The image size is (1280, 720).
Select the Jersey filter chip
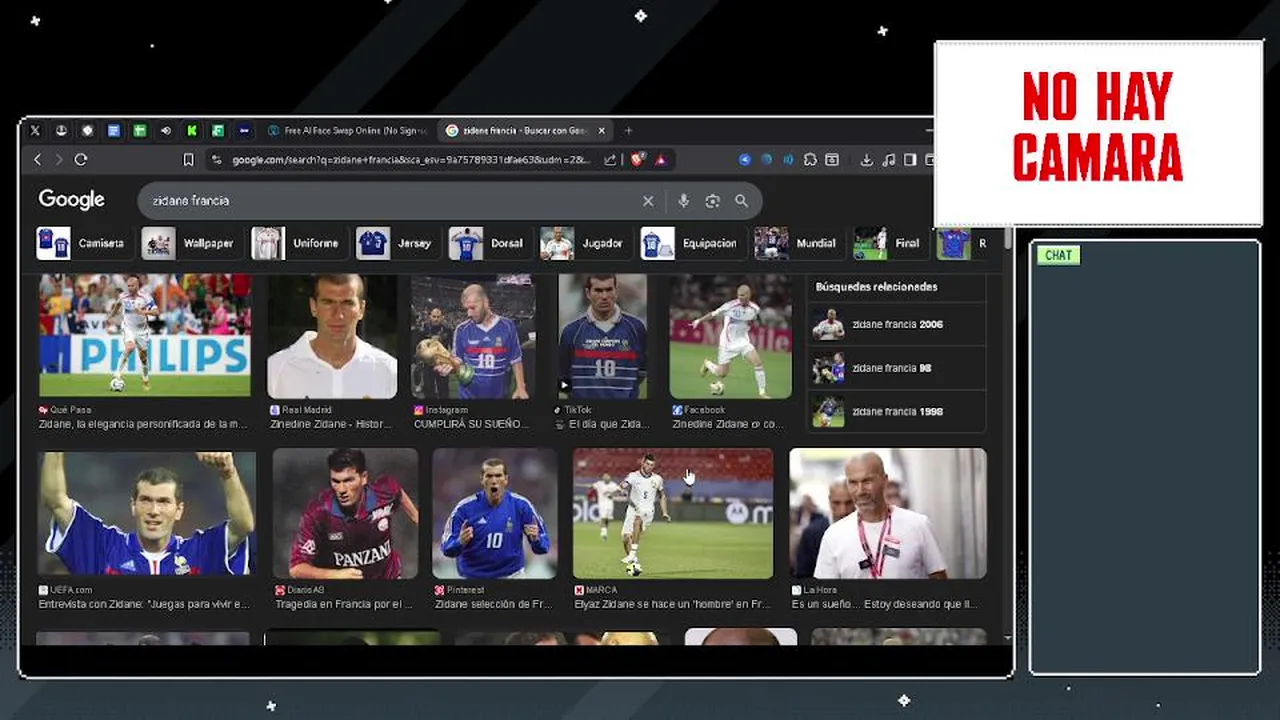(396, 243)
